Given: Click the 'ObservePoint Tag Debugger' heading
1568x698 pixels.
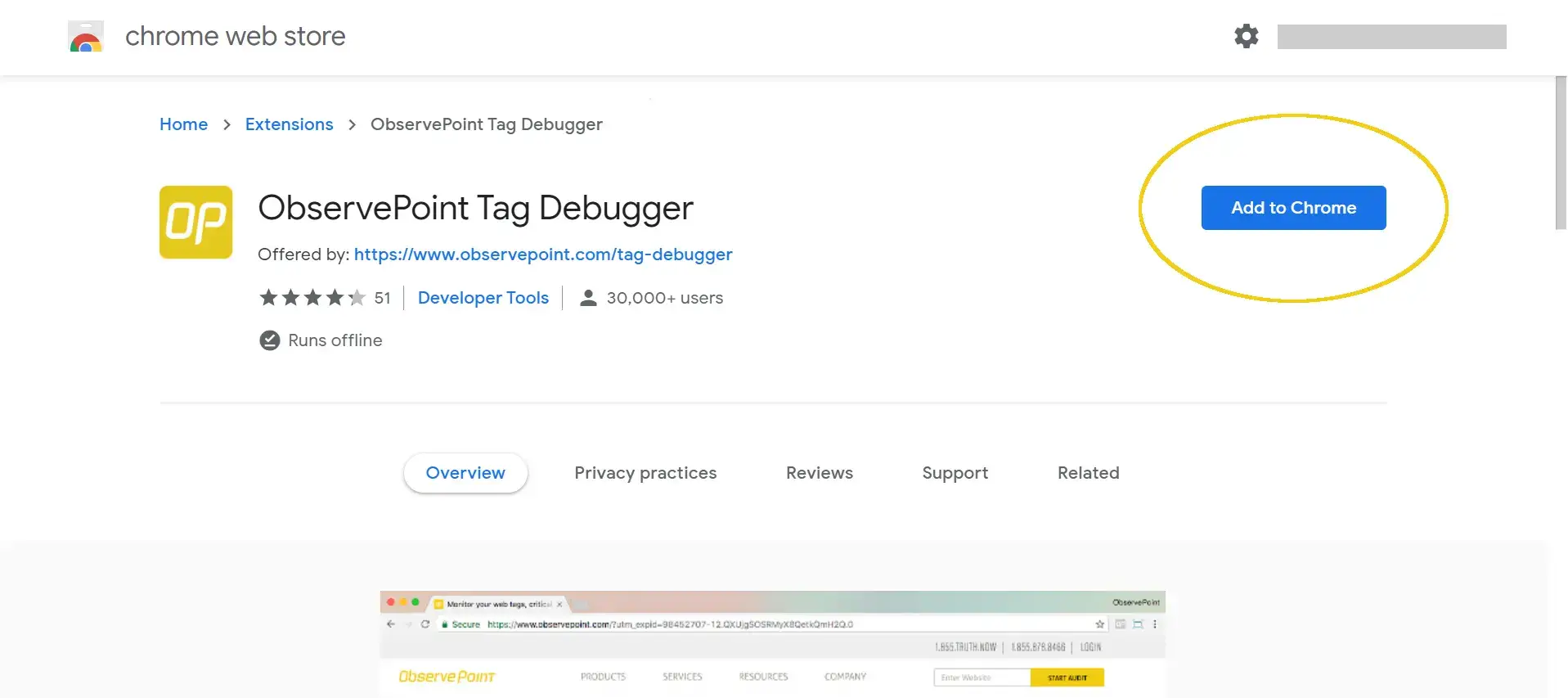Looking at the screenshot, I should pos(475,208).
